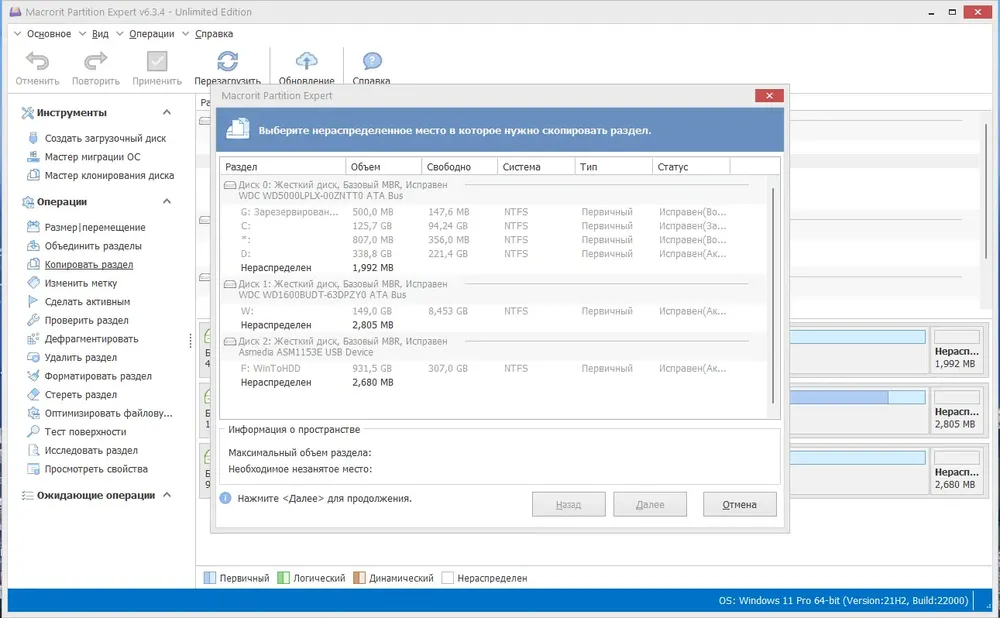Screen dimensions: 1000x618
Task: Click the dialog list vertical scrollbar
Action: coord(773,295)
